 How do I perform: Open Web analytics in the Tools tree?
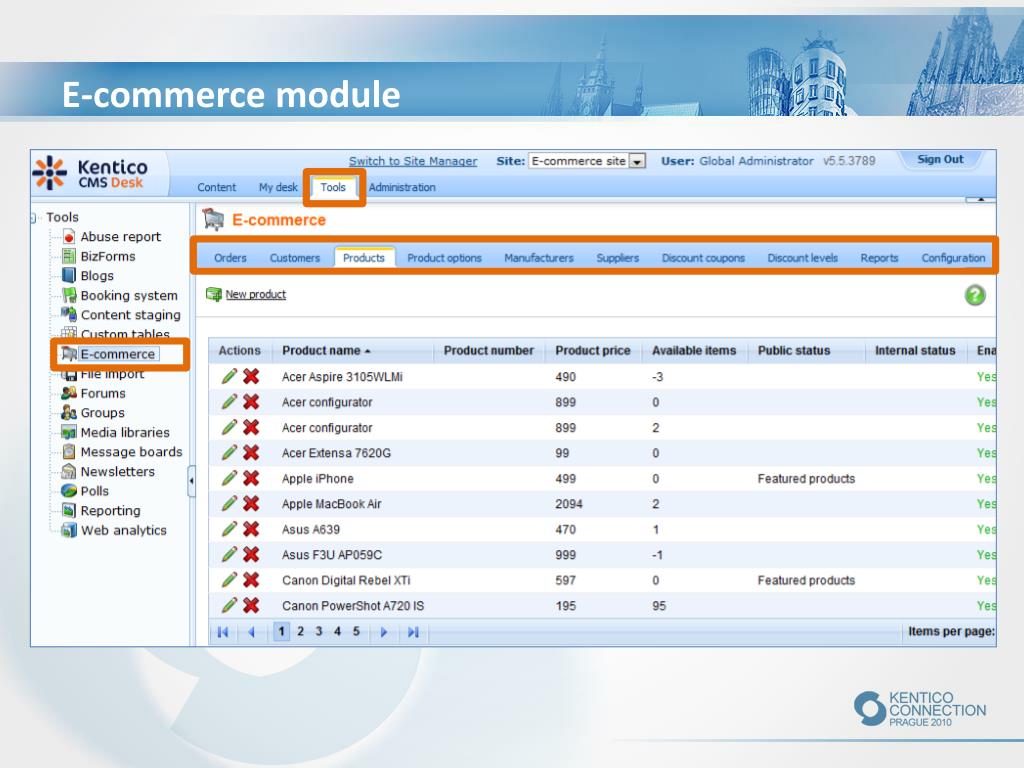(x=123, y=530)
